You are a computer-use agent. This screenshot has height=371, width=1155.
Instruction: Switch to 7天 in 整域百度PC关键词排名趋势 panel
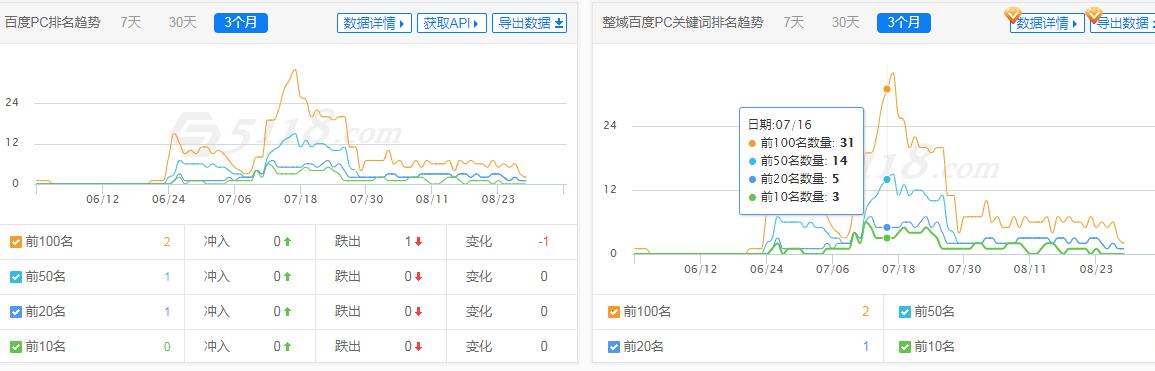pos(793,22)
